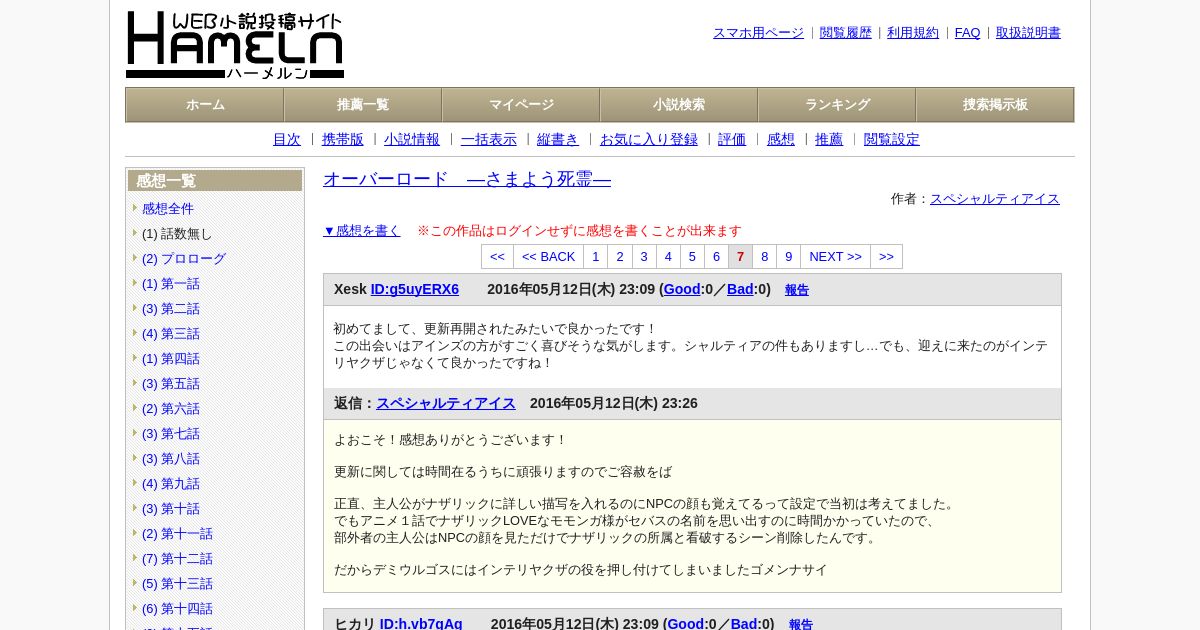Open 閲覧設定 in submenu
The height and width of the screenshot is (630, 1200).
coord(892,140)
